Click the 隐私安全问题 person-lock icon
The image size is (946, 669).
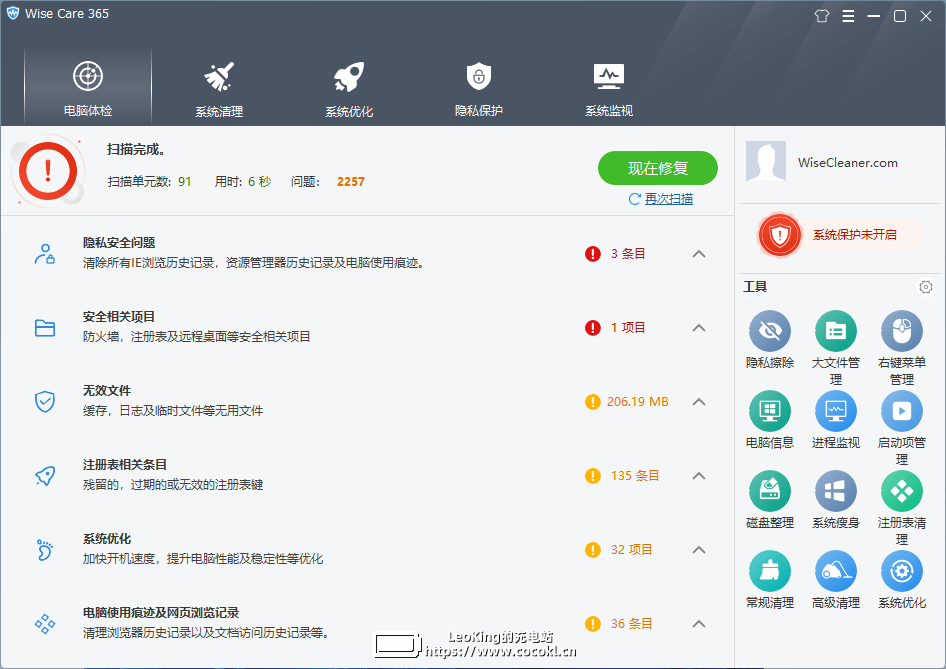tap(45, 254)
